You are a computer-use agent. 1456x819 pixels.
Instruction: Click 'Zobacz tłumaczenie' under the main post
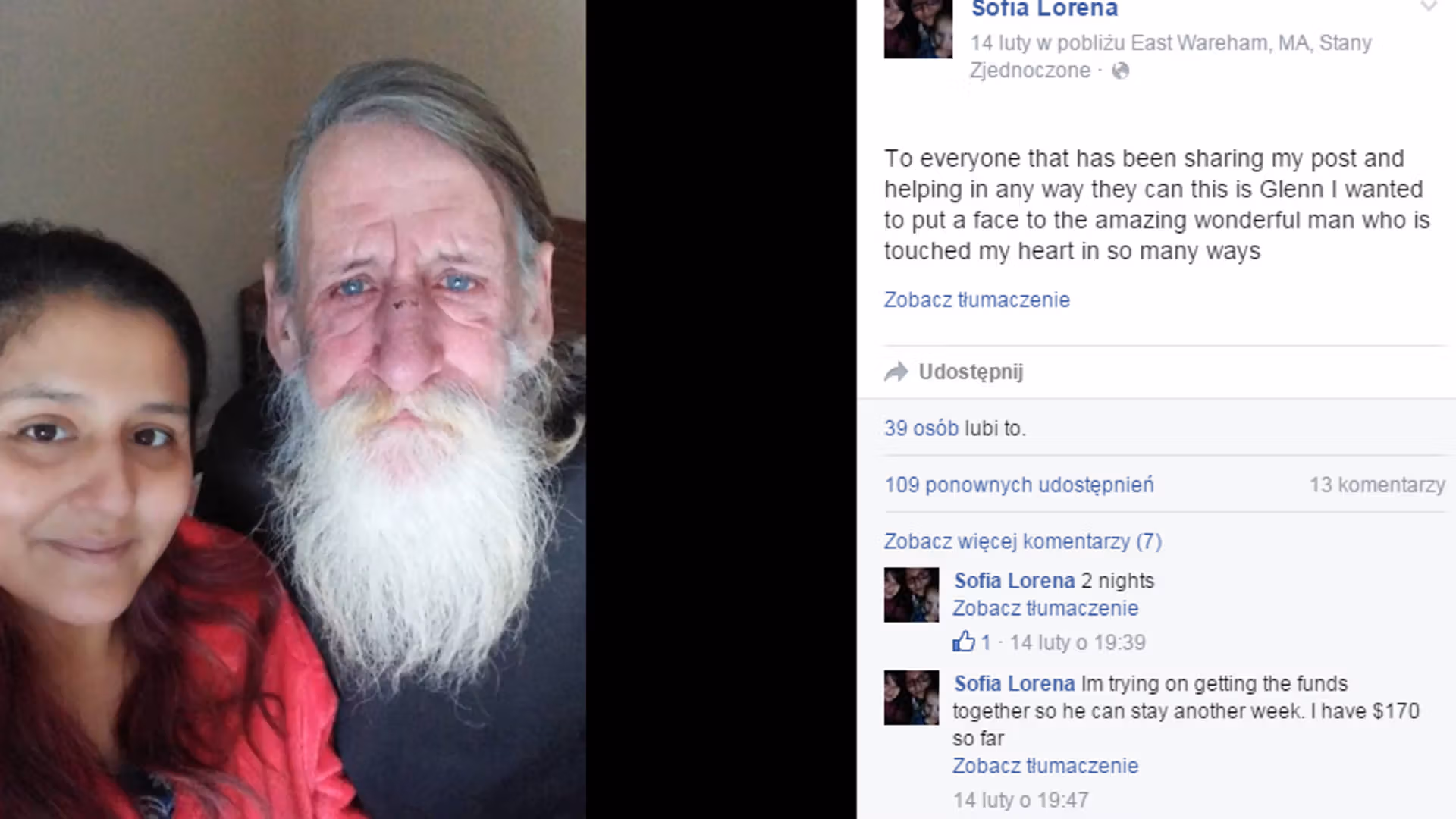pyautogui.click(x=977, y=300)
